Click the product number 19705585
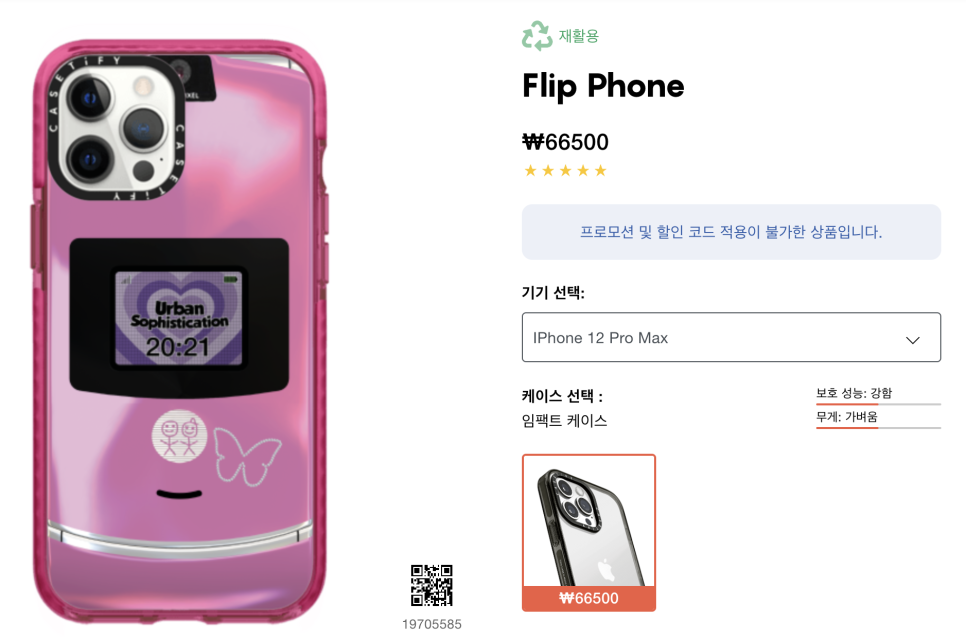The height and width of the screenshot is (640, 966). point(432,624)
